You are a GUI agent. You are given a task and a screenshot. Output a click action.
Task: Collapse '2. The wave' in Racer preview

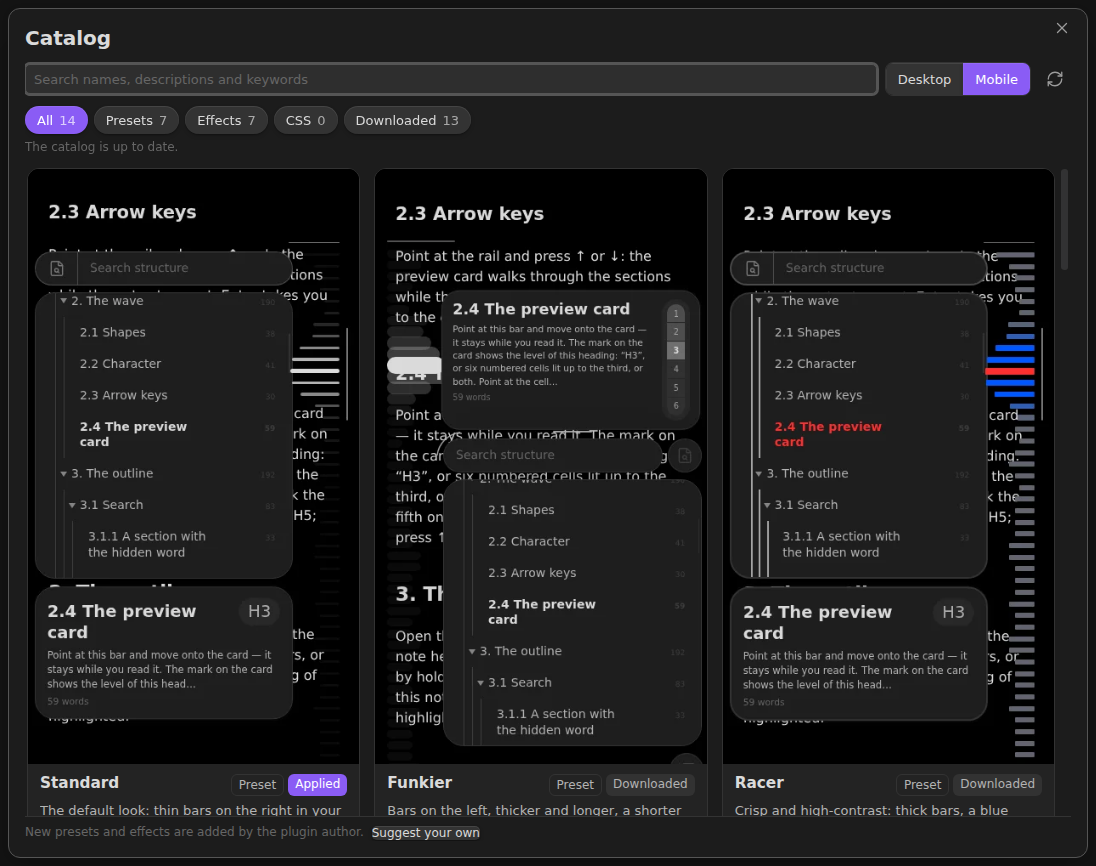tap(758, 301)
